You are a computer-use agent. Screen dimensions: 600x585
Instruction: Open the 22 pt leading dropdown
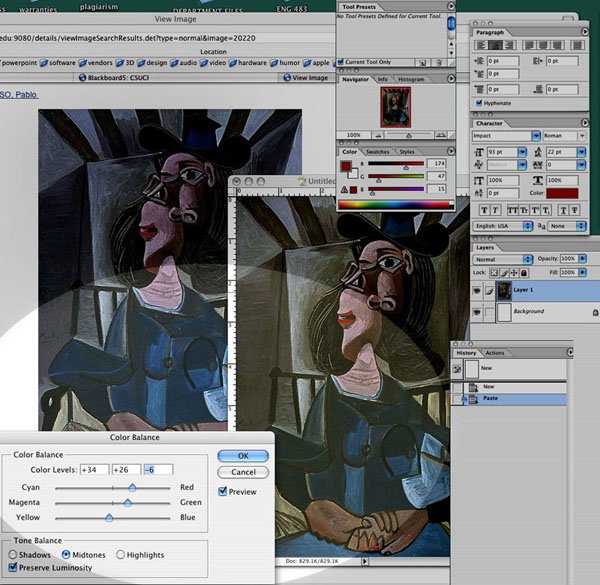pos(581,152)
